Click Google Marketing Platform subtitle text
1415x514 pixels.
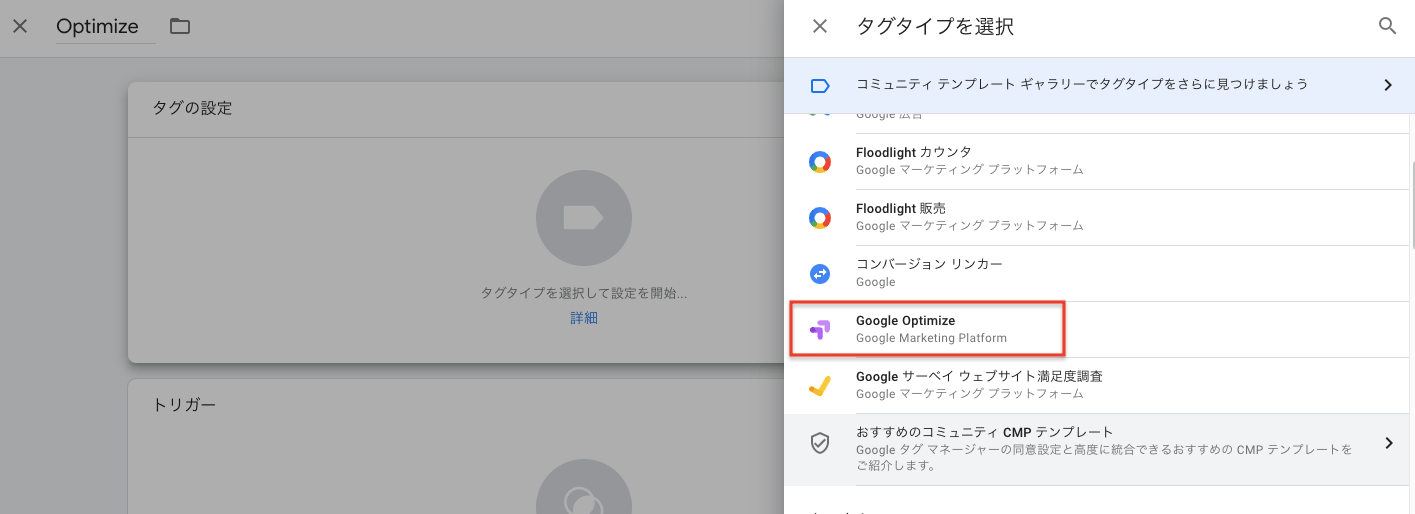tap(931, 338)
